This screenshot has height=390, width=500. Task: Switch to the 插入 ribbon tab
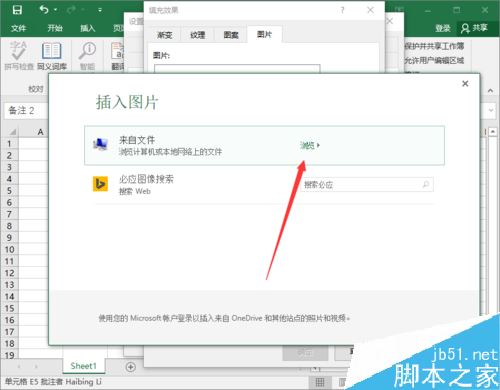click(x=88, y=28)
